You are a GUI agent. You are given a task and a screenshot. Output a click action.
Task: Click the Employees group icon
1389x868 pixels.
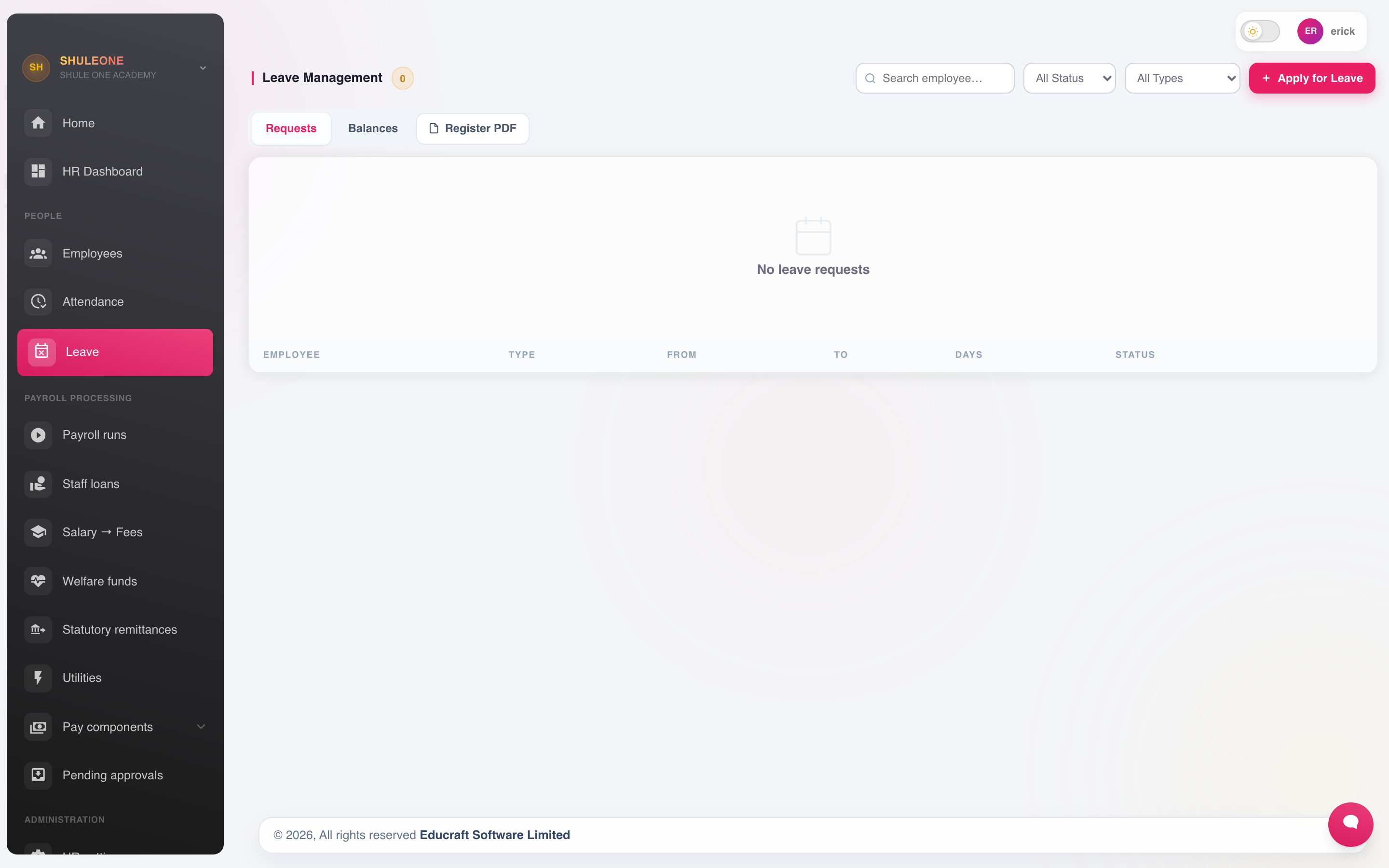coord(38,253)
